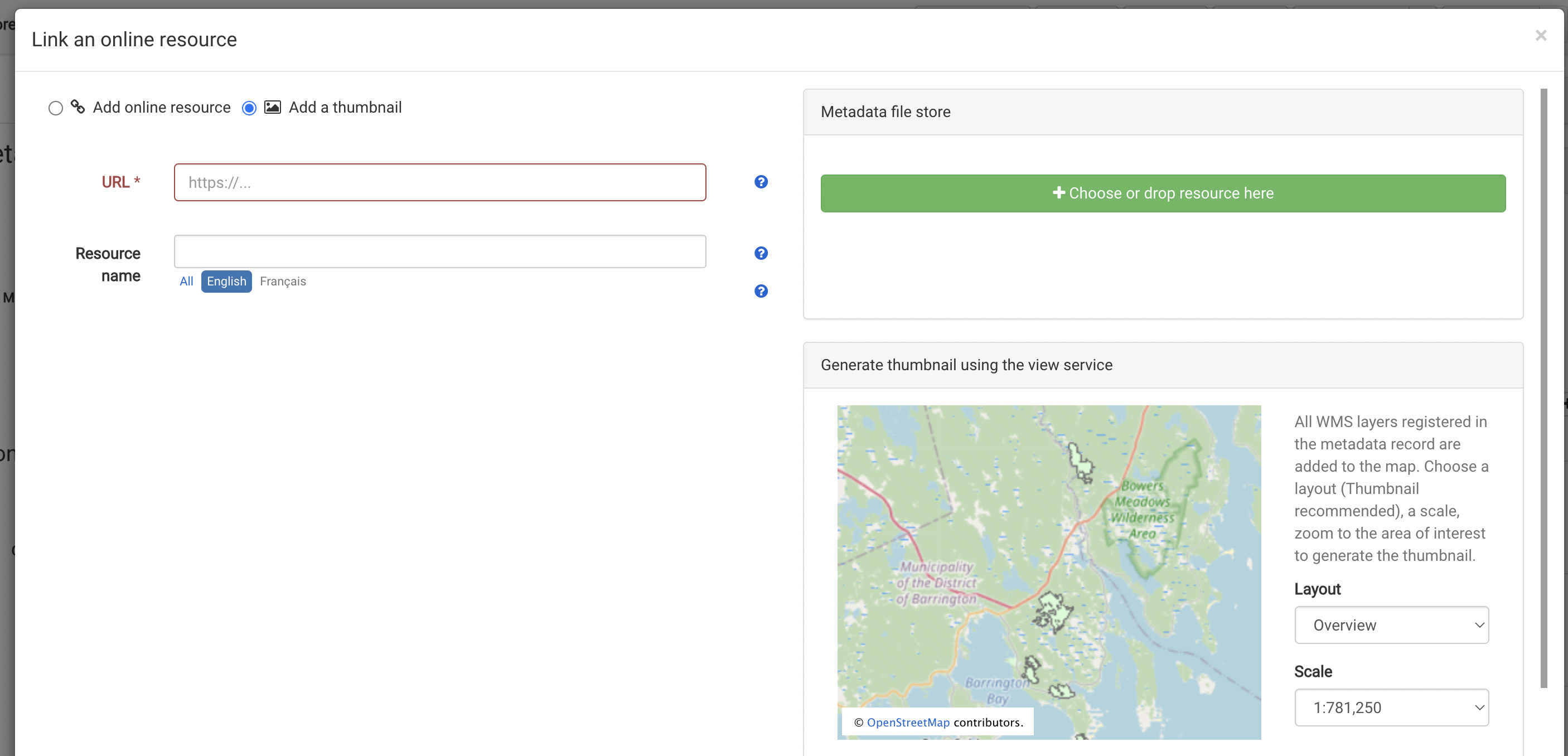The width and height of the screenshot is (1568, 756).
Task: Click inside the URL input field
Action: click(441, 182)
